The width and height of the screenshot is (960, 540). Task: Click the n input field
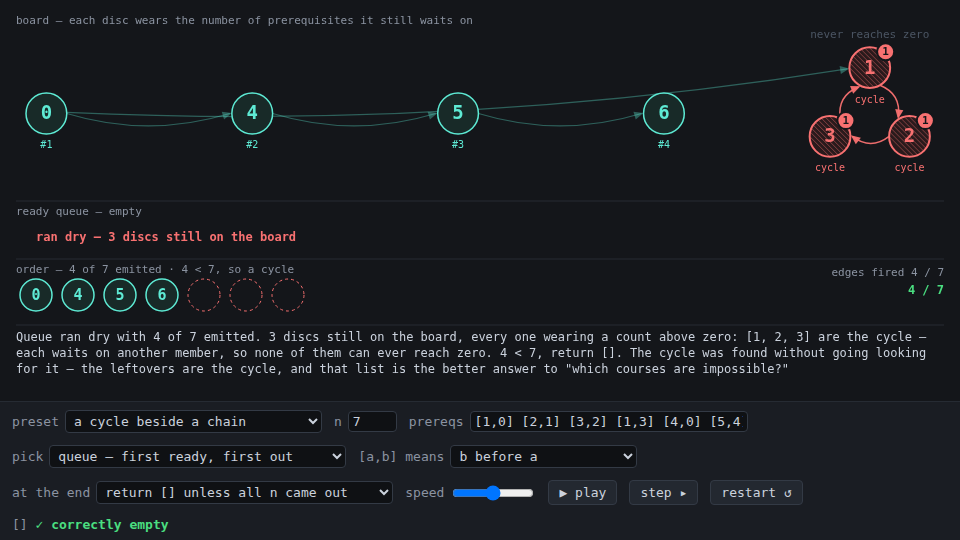coord(372,421)
